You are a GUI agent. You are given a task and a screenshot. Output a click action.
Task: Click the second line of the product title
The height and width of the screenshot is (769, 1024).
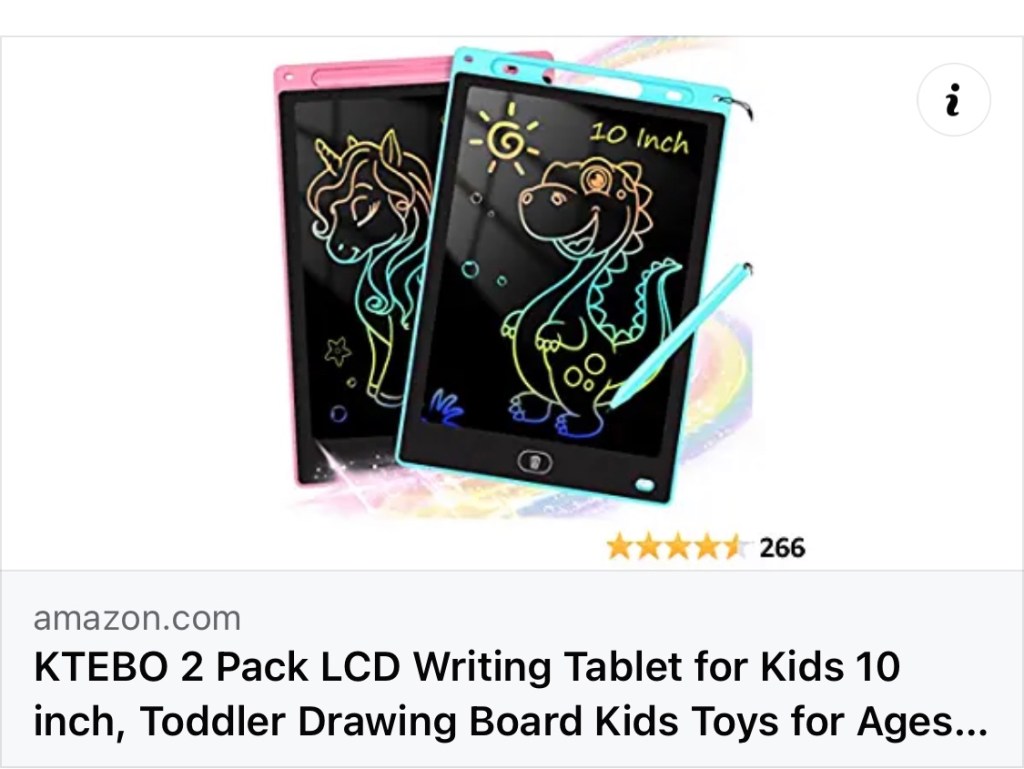510,721
